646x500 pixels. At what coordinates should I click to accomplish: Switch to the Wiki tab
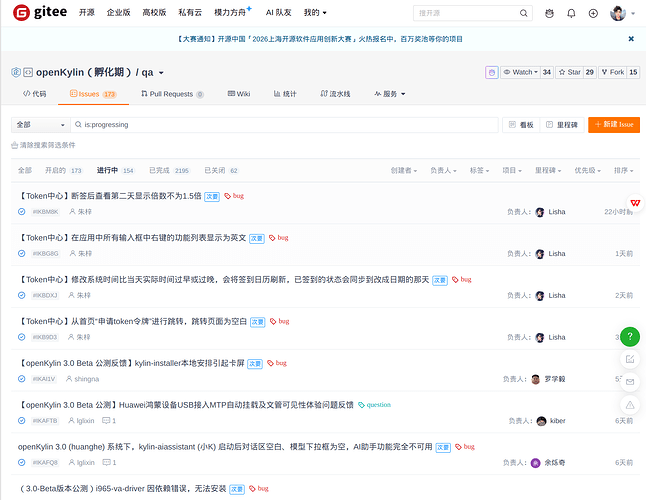coord(239,94)
